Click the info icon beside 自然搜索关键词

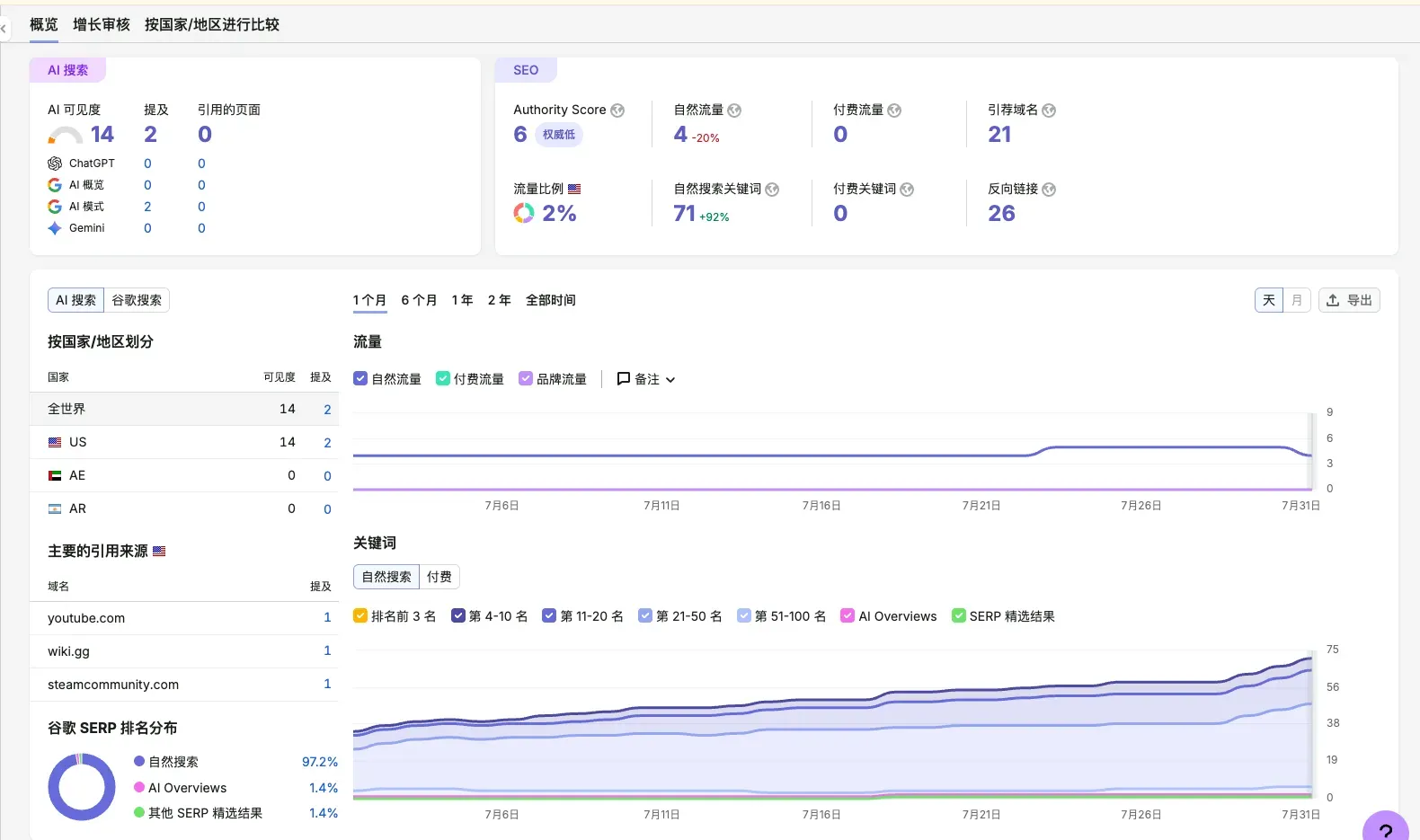(x=772, y=190)
